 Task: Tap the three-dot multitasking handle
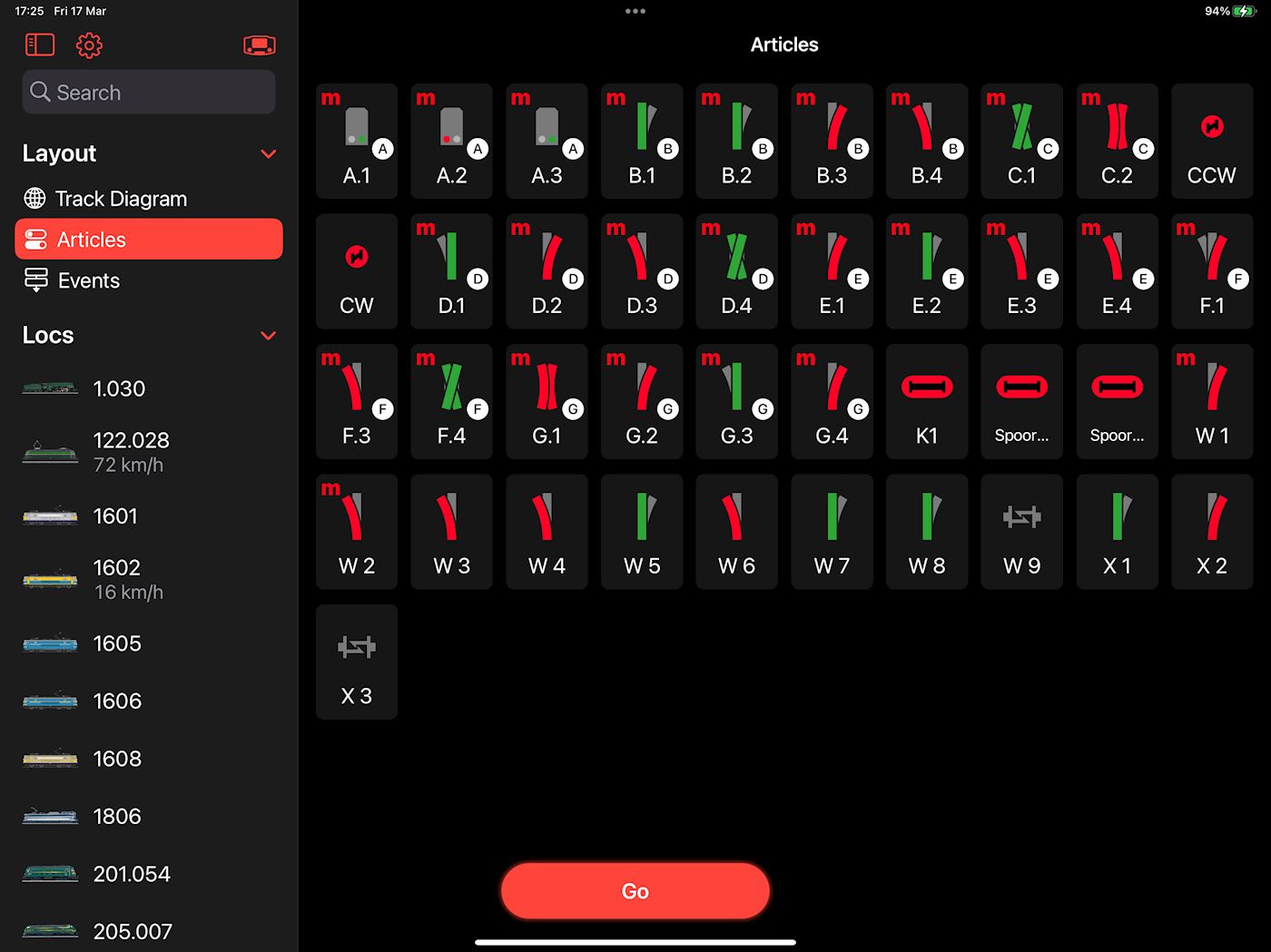635,11
